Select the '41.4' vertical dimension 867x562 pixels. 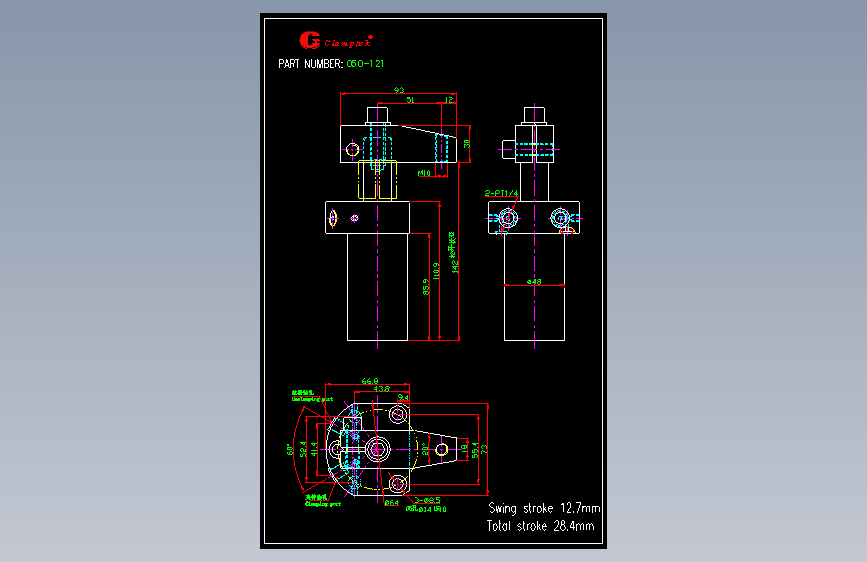tap(314, 449)
